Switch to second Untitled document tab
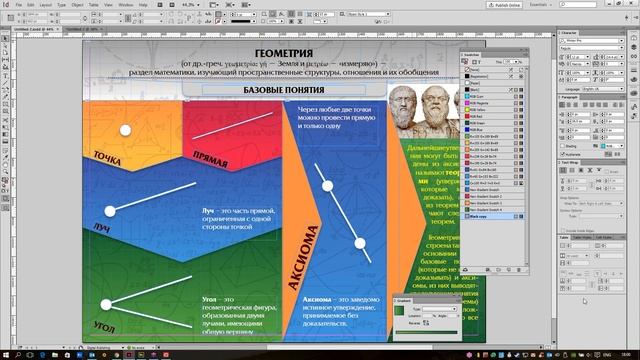 pos(83,29)
